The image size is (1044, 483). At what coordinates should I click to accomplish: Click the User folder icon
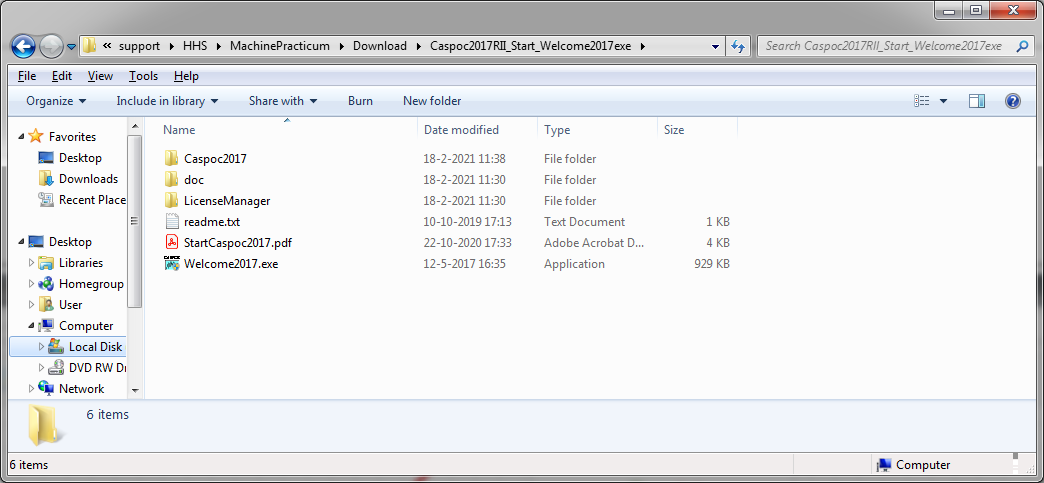point(46,304)
